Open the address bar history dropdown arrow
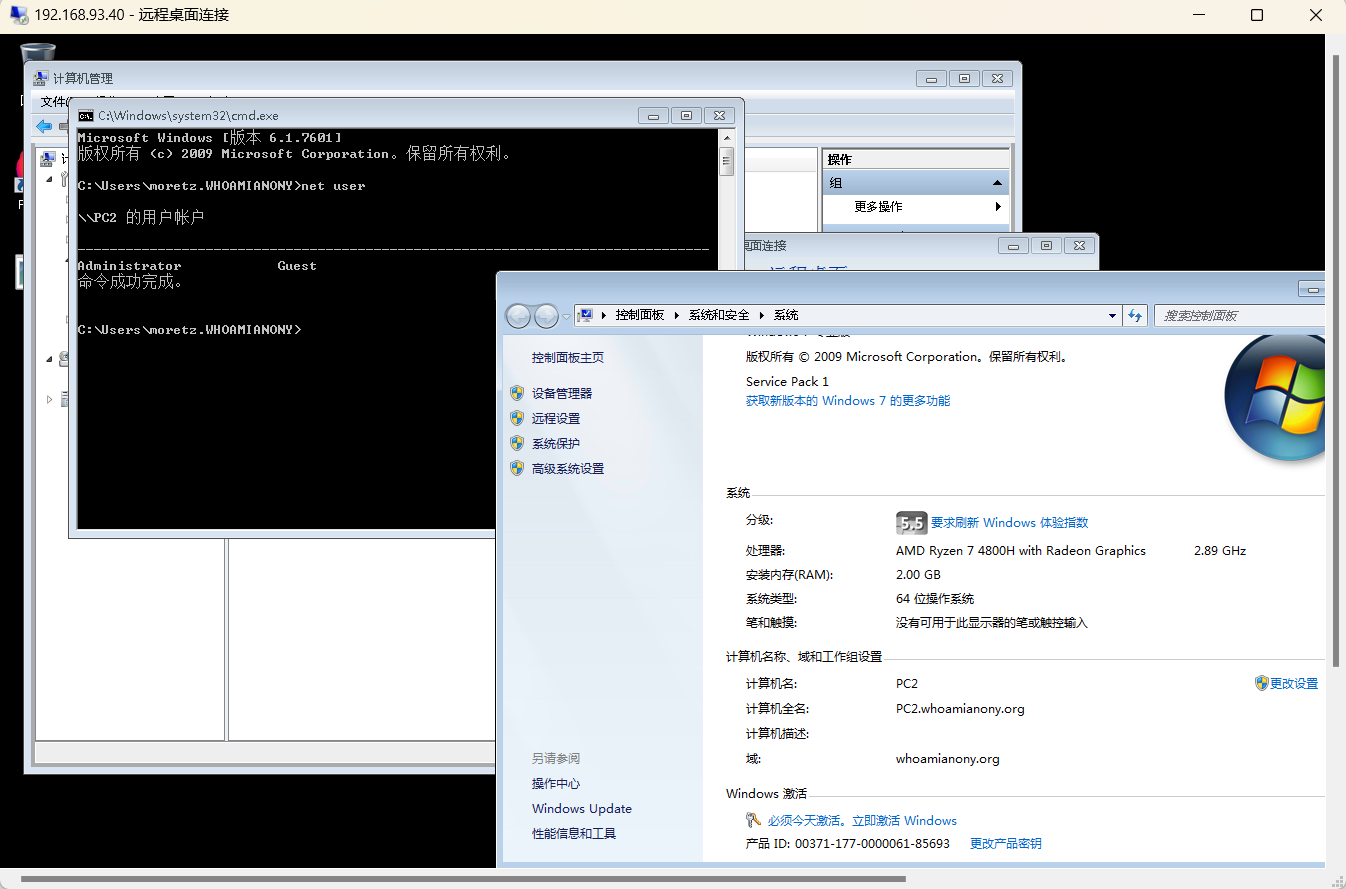 click(x=1112, y=315)
